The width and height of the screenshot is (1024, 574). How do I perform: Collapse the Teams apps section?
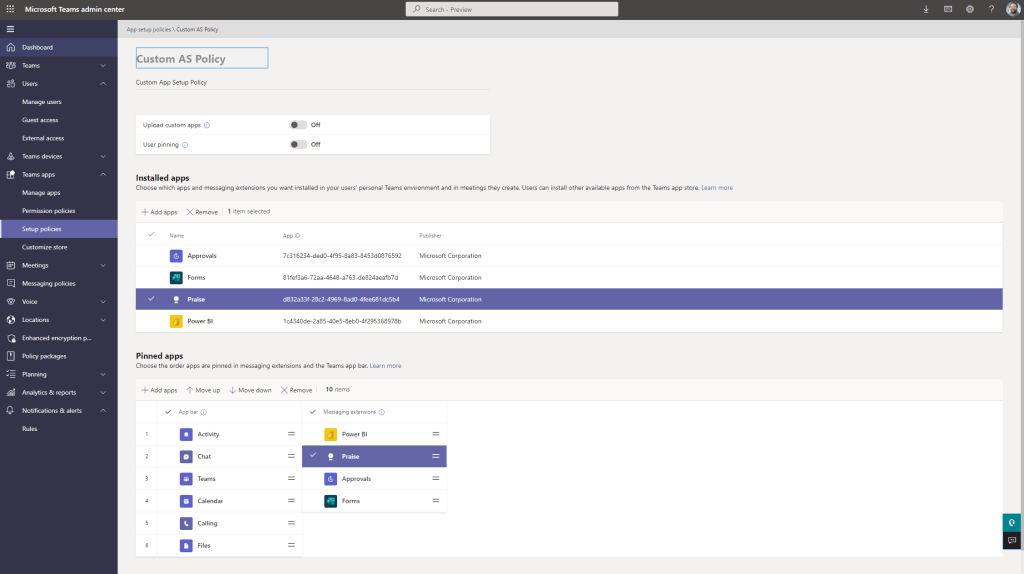pyautogui.click(x=103, y=175)
